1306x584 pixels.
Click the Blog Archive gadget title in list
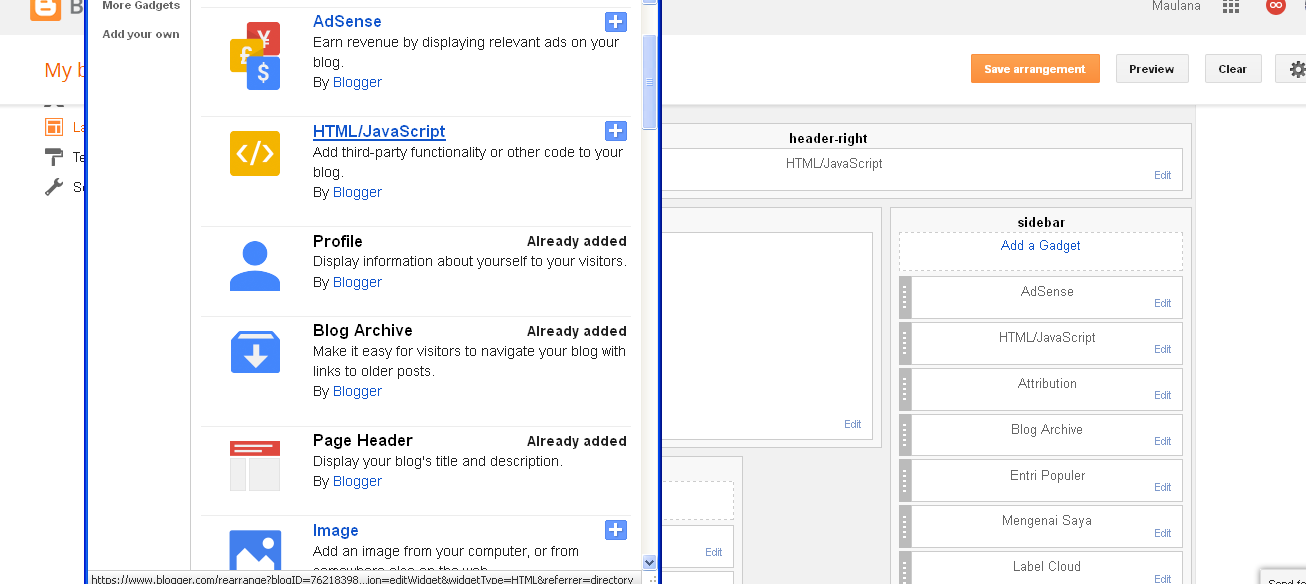coord(363,330)
